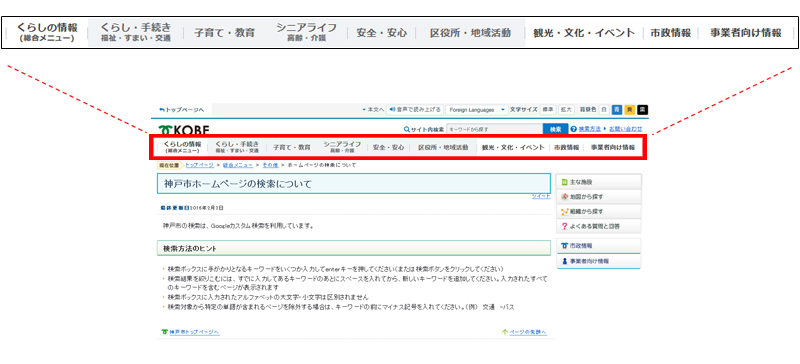Click ページの先頭へ to return to the top
Viewport: 800px width, 364px height.
click(x=524, y=332)
